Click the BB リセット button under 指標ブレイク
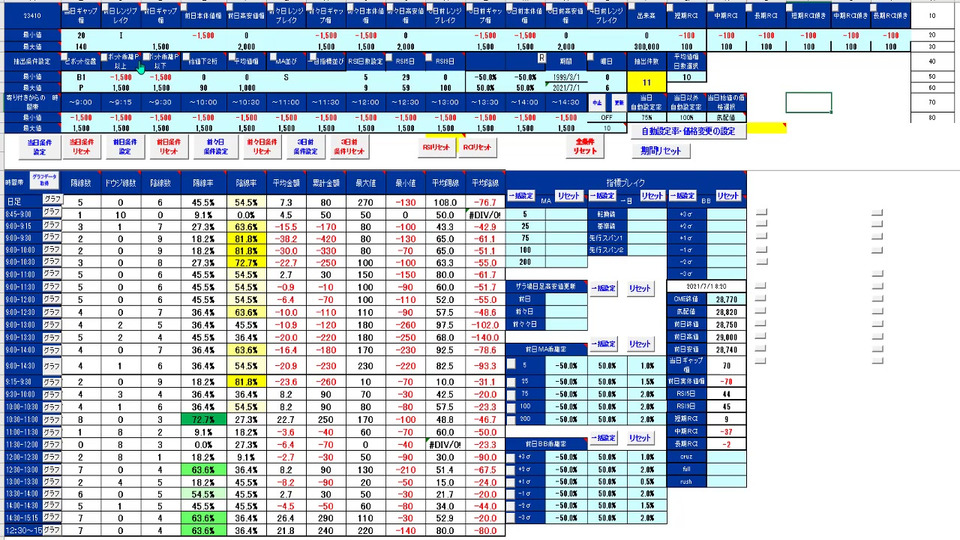 click(x=728, y=196)
